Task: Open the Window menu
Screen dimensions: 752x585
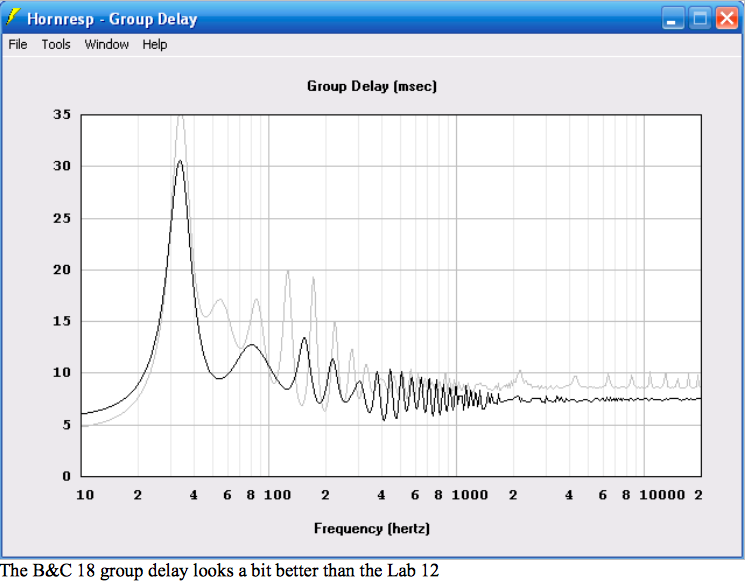Action: click(x=106, y=45)
